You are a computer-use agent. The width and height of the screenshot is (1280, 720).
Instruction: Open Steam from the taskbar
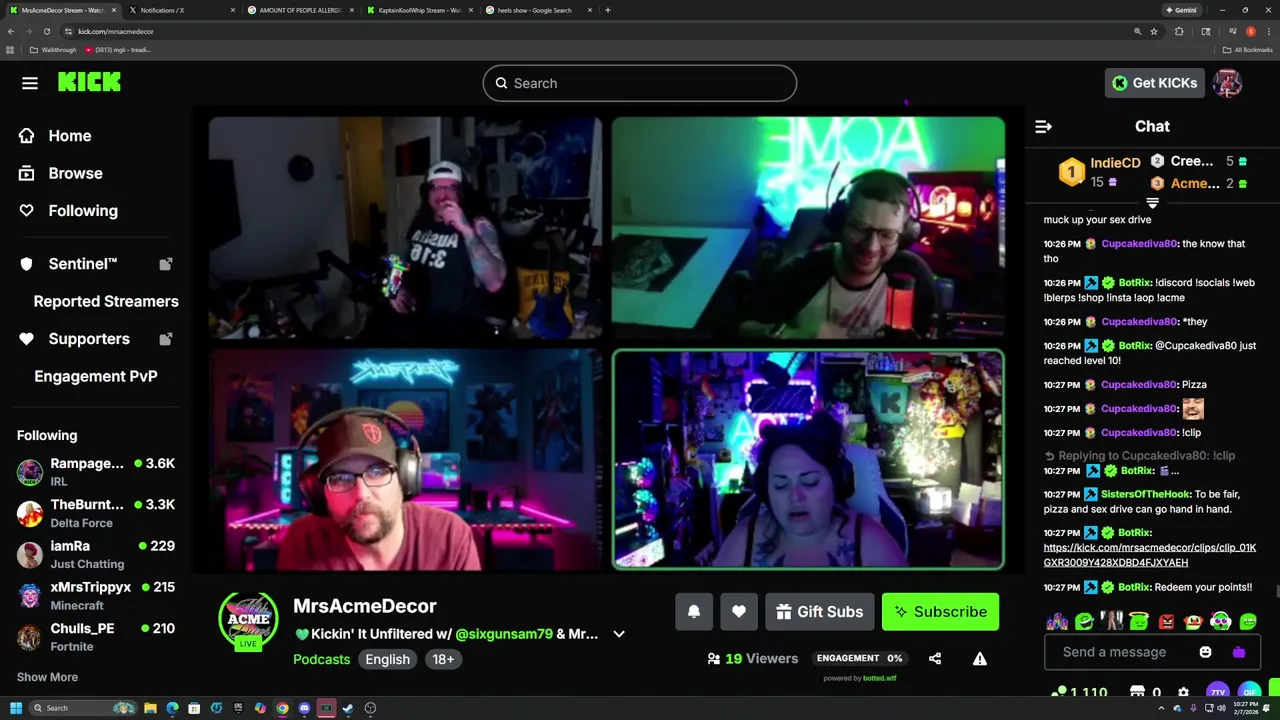coord(348,708)
